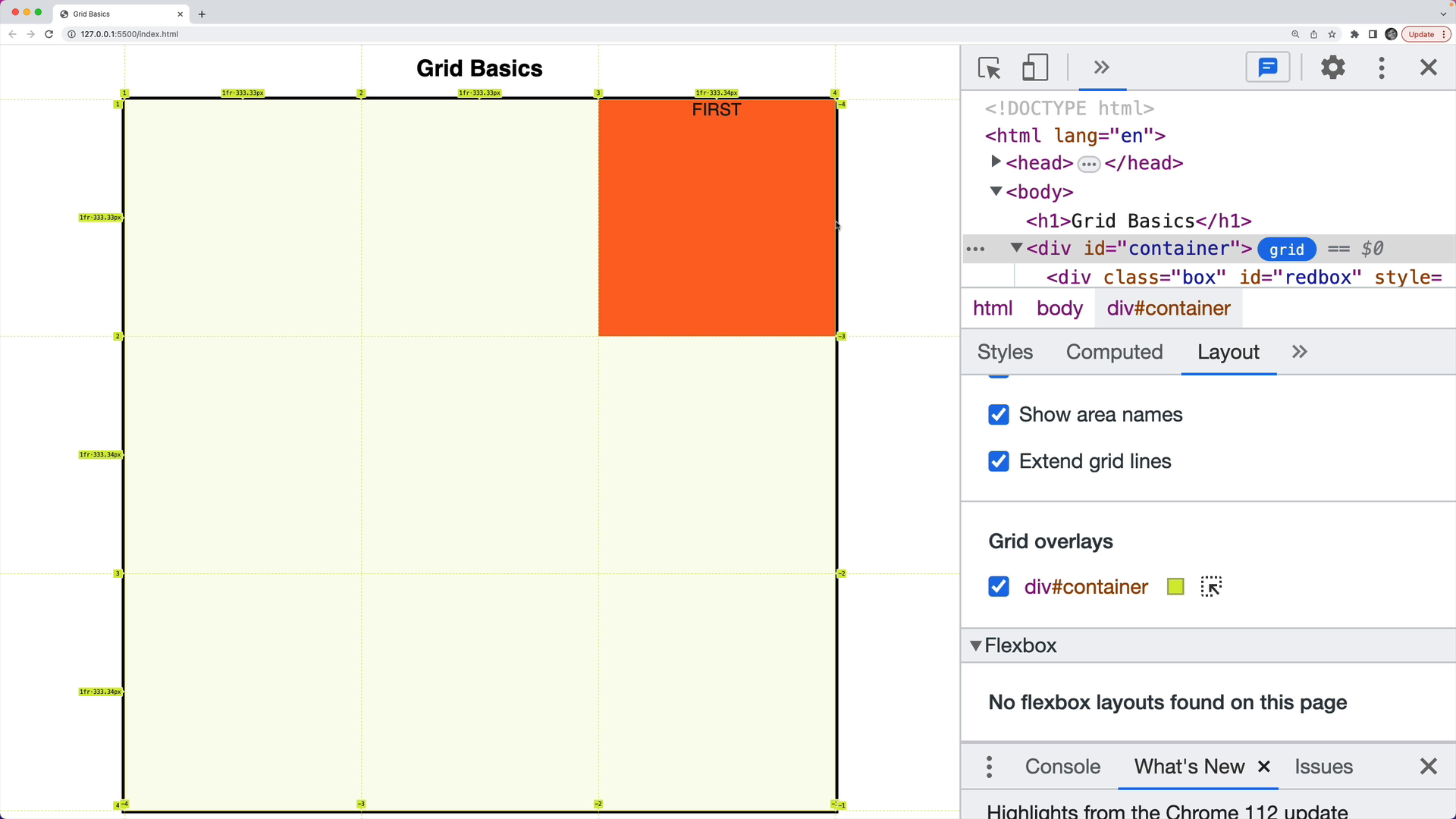
Task: Open the drawer's three-dot menu
Action: (x=989, y=767)
